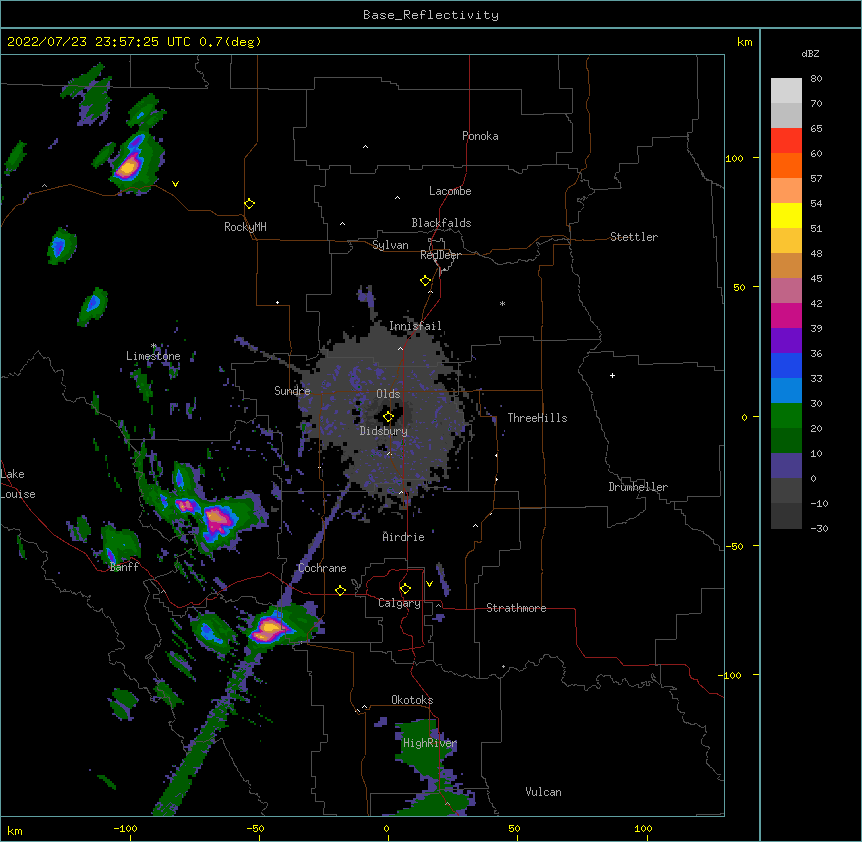This screenshot has height=842, width=862.
Task: Click the Didsbury city label
Action: tap(384, 431)
